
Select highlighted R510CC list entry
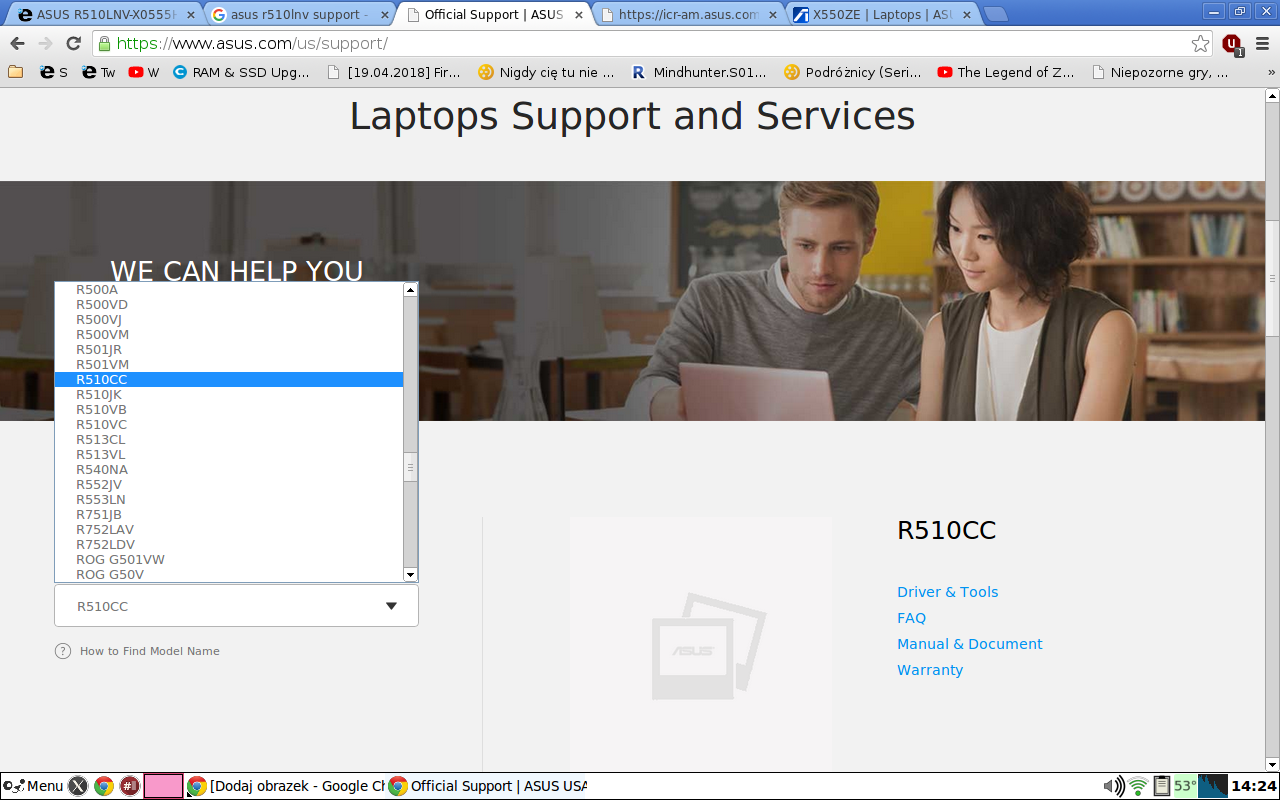229,380
